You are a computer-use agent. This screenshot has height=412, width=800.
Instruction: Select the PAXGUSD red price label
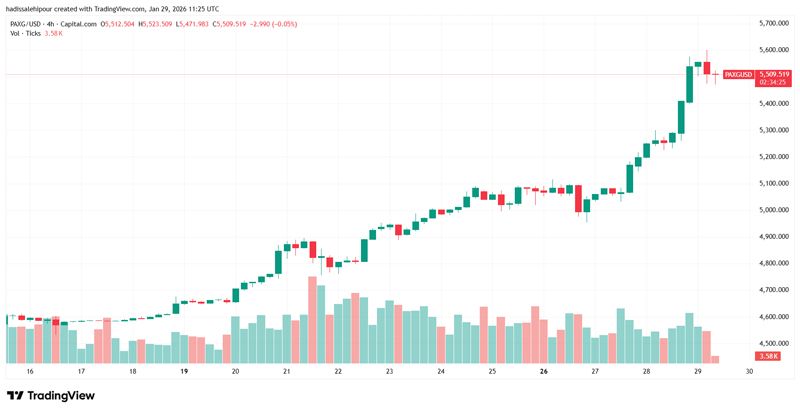click(739, 75)
